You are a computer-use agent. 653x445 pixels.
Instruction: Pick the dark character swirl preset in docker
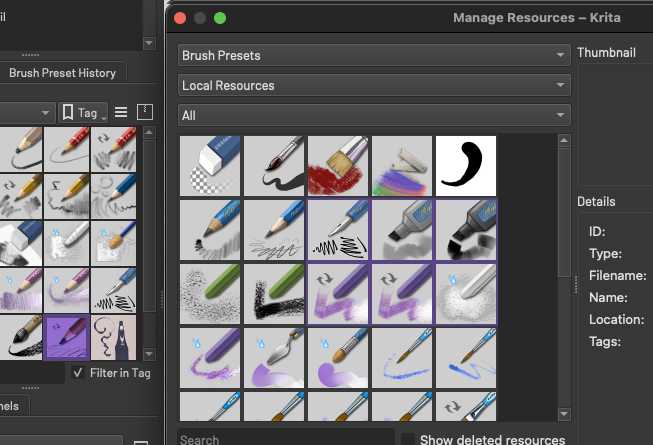(113, 338)
